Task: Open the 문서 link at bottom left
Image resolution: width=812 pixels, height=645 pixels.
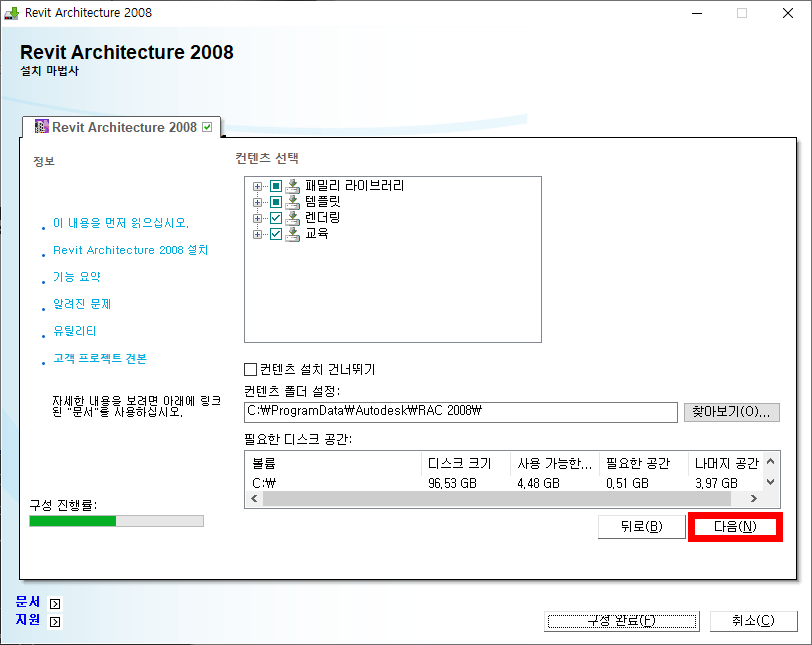Action: pos(28,602)
